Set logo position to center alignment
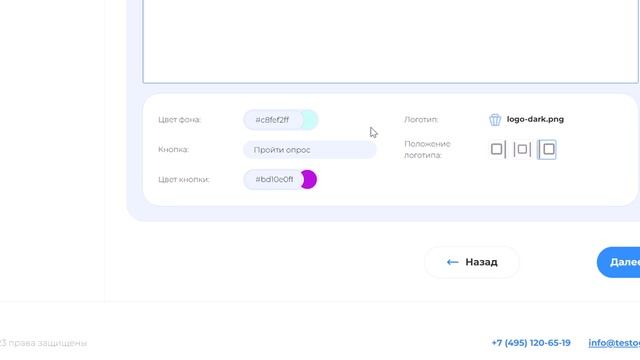The width and height of the screenshot is (640, 360). pyautogui.click(x=522, y=149)
